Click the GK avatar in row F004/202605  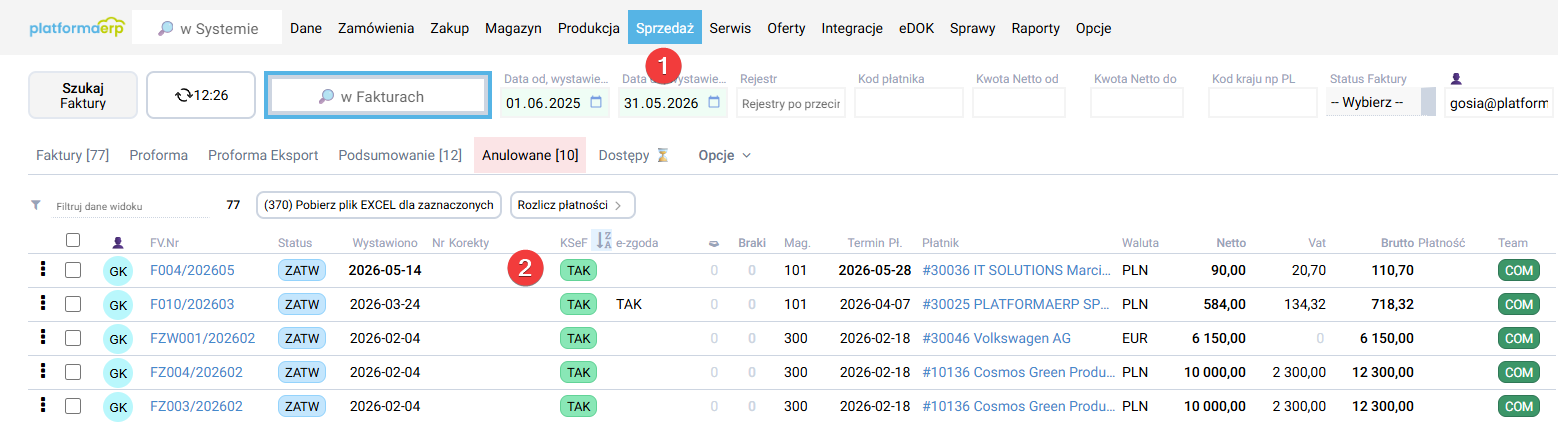coord(118,272)
